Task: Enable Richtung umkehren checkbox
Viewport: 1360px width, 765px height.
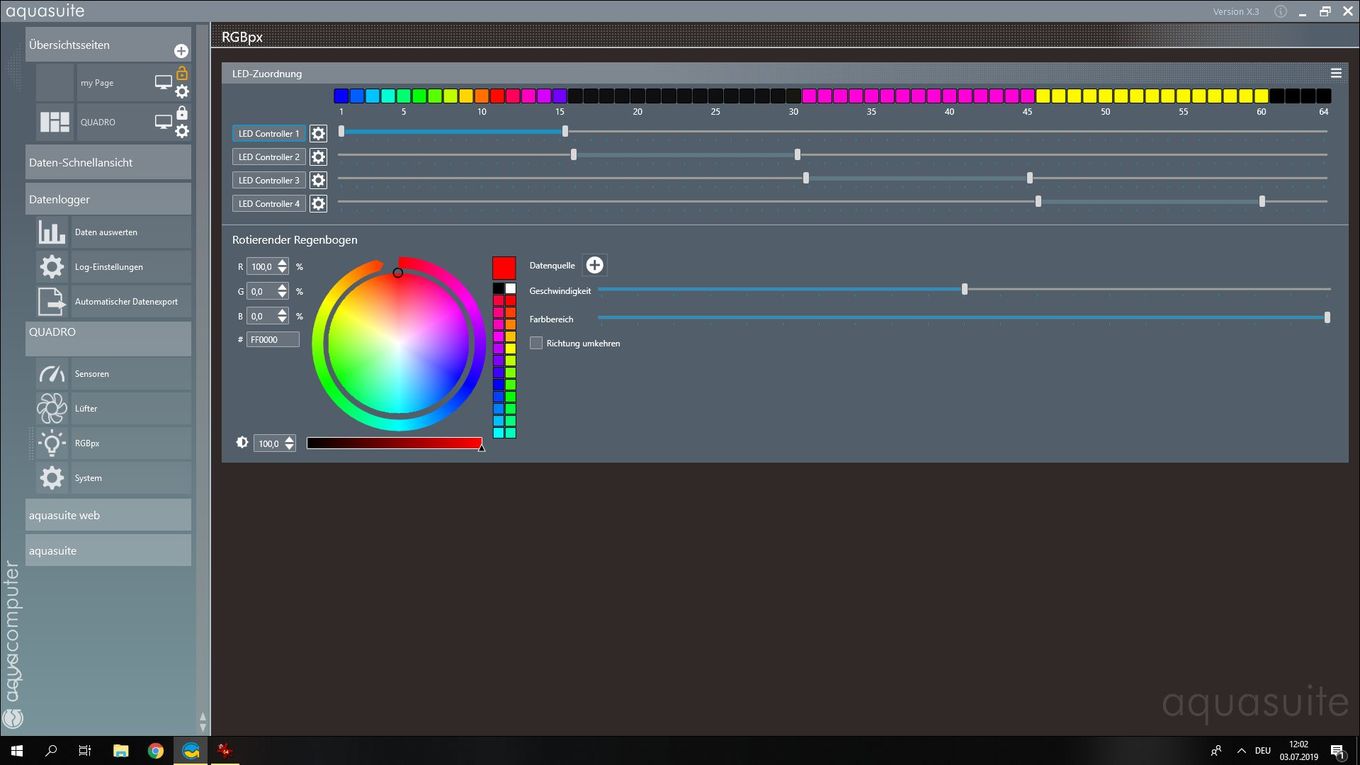Action: pos(536,343)
